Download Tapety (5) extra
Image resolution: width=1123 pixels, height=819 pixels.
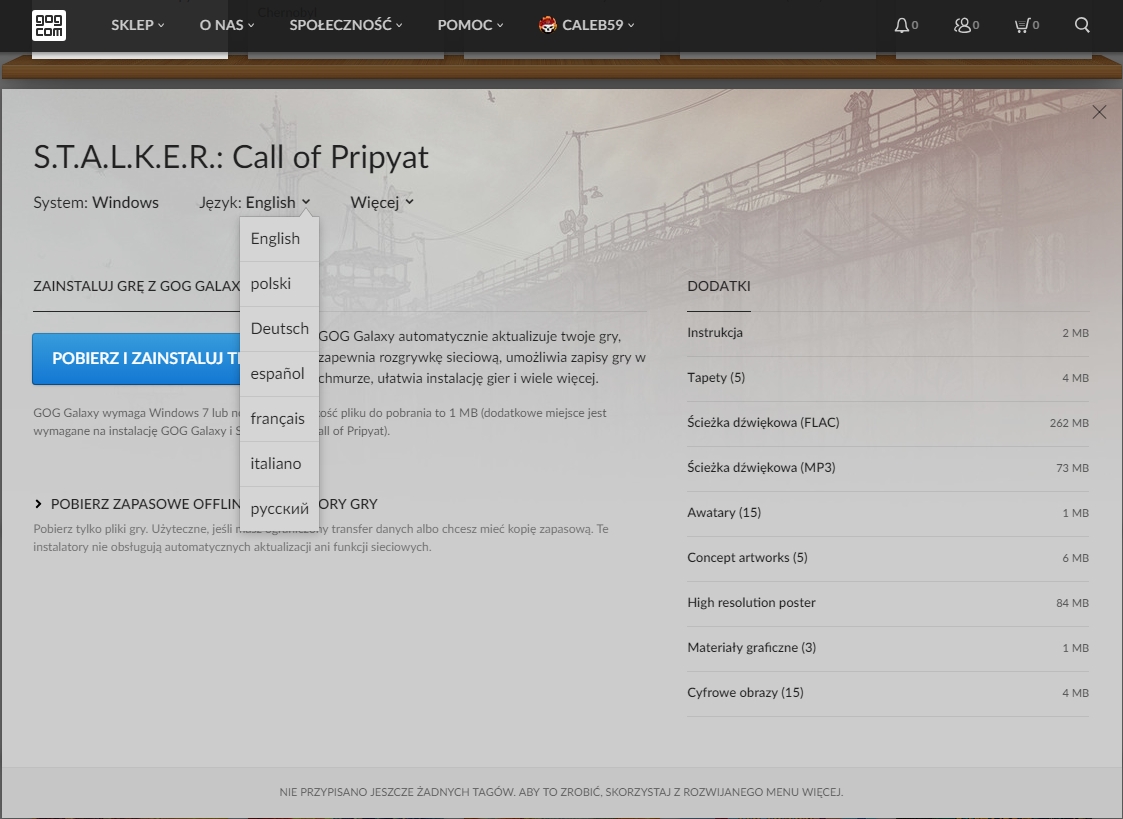pyautogui.click(x=887, y=378)
